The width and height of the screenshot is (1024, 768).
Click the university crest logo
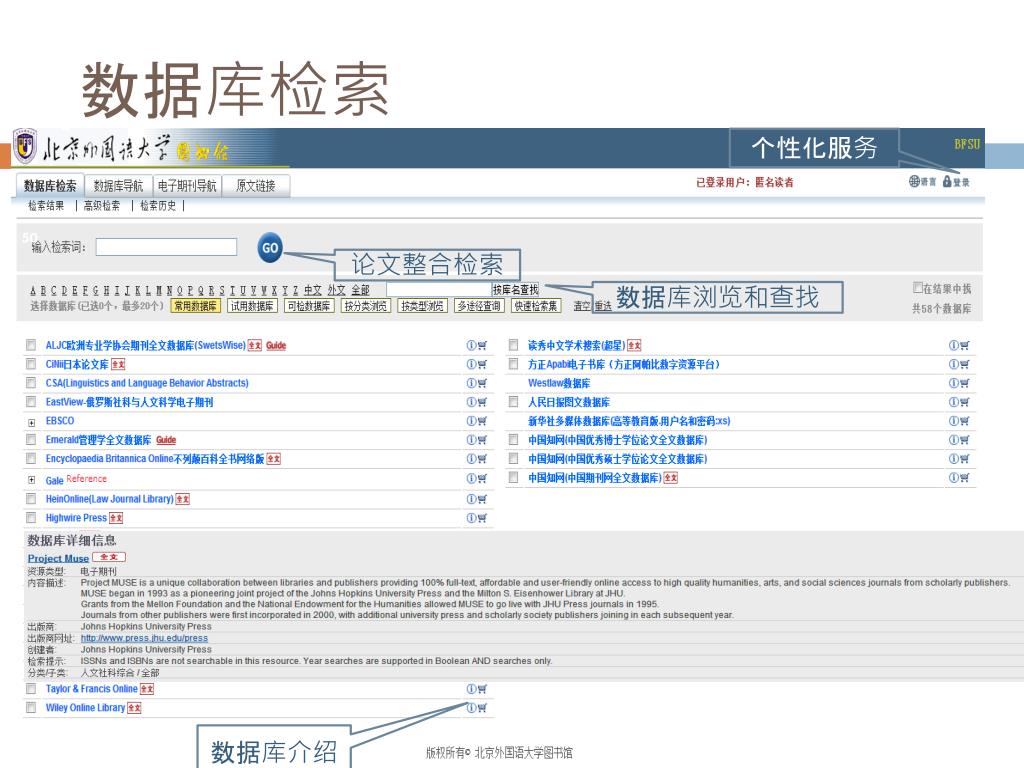point(25,145)
